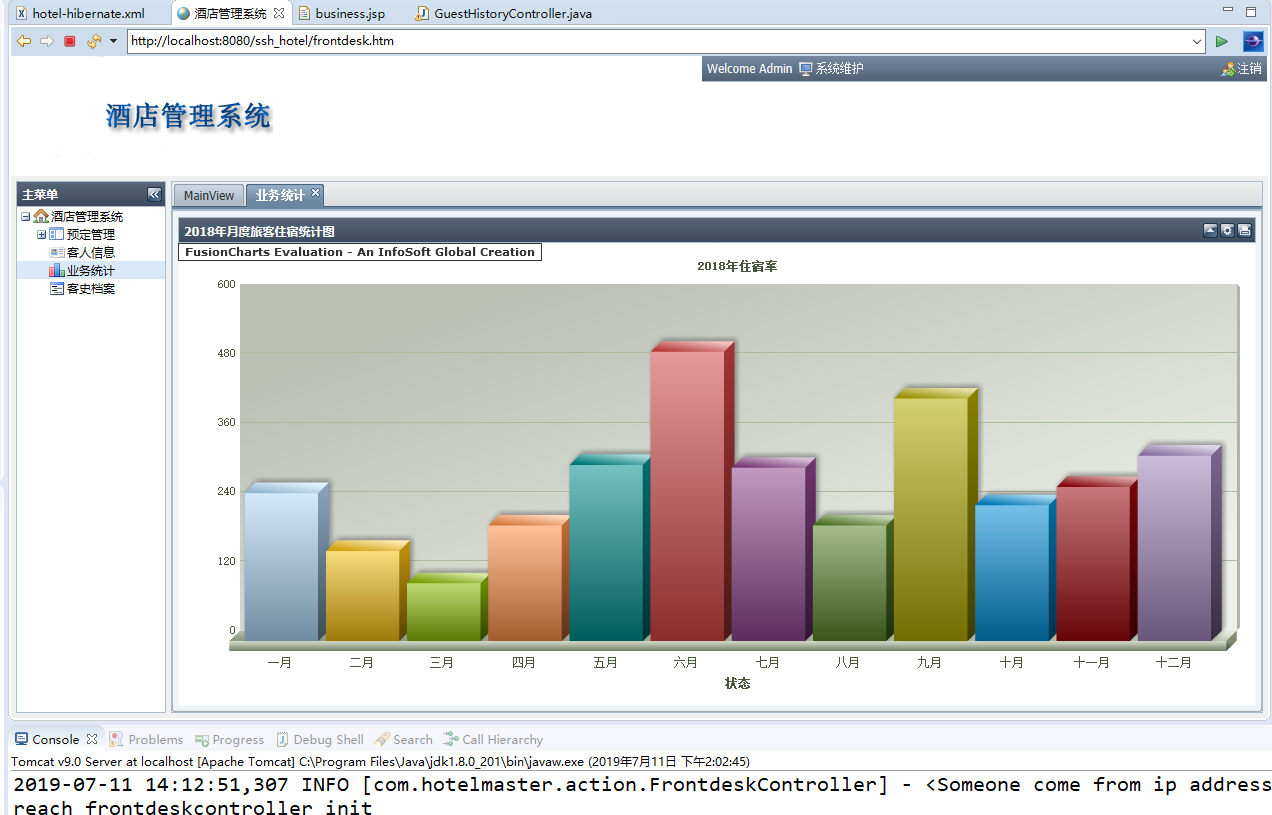Maximize the chart panel using rightmost header icon
The width and height of the screenshot is (1272, 815).
1244,231
